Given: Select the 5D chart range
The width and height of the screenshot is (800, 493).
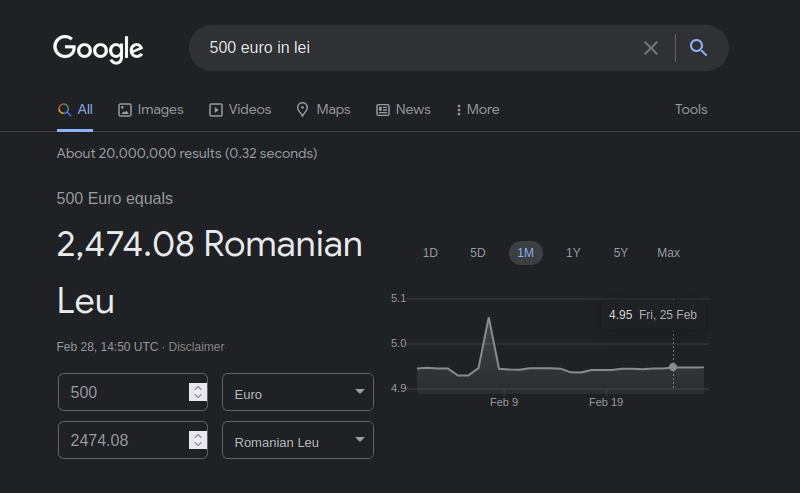Looking at the screenshot, I should (x=478, y=253).
